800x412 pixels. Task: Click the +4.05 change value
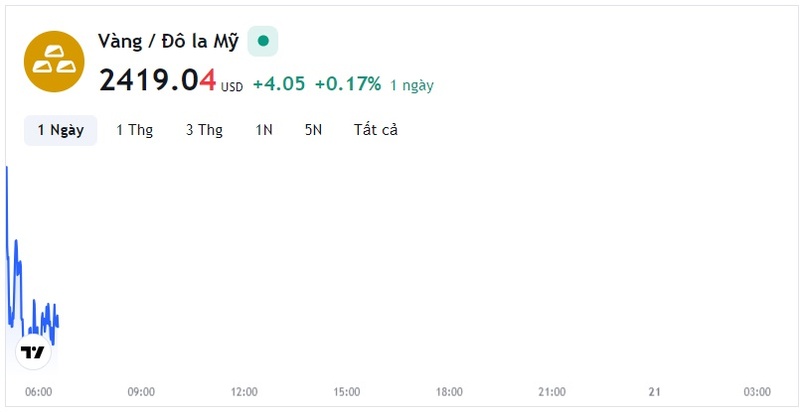[279, 84]
